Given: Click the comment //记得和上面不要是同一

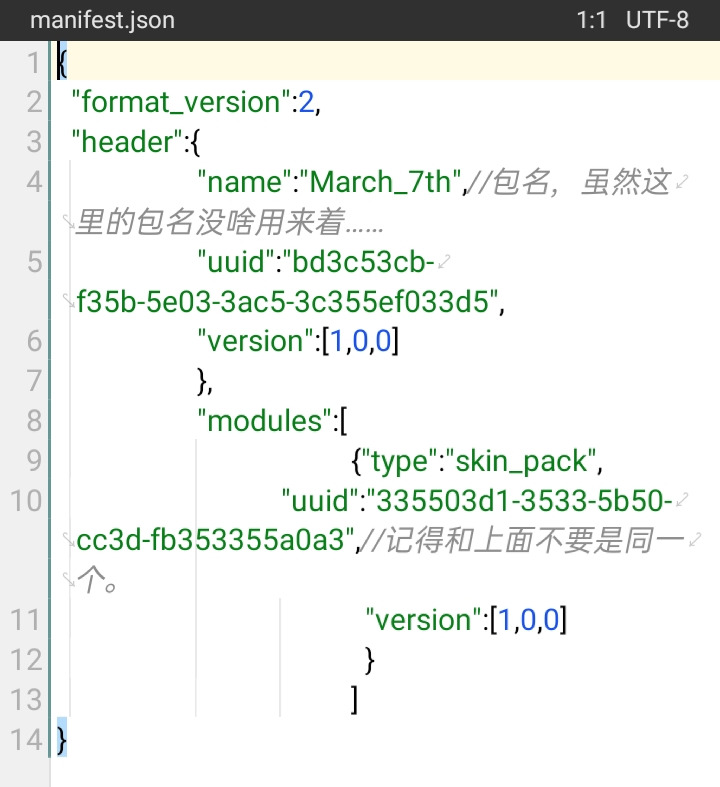Looking at the screenshot, I should click(x=522, y=541).
